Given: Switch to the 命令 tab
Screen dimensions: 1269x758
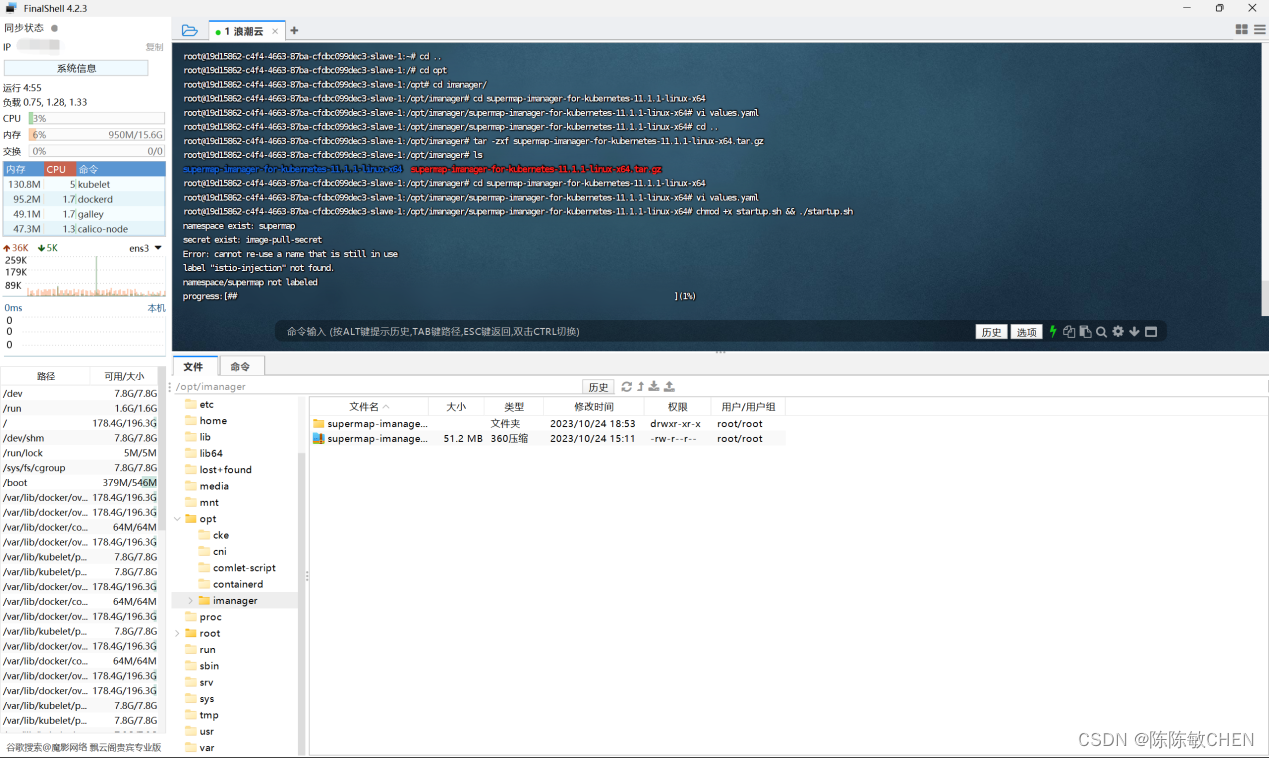Looking at the screenshot, I should [x=240, y=367].
